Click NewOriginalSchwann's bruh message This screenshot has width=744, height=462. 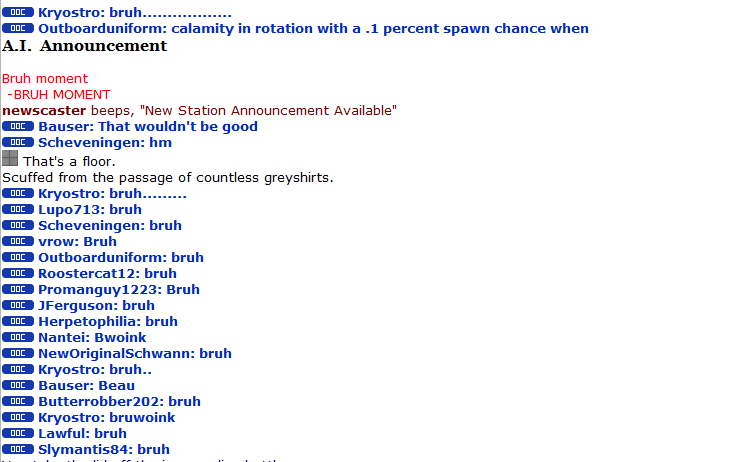point(135,354)
